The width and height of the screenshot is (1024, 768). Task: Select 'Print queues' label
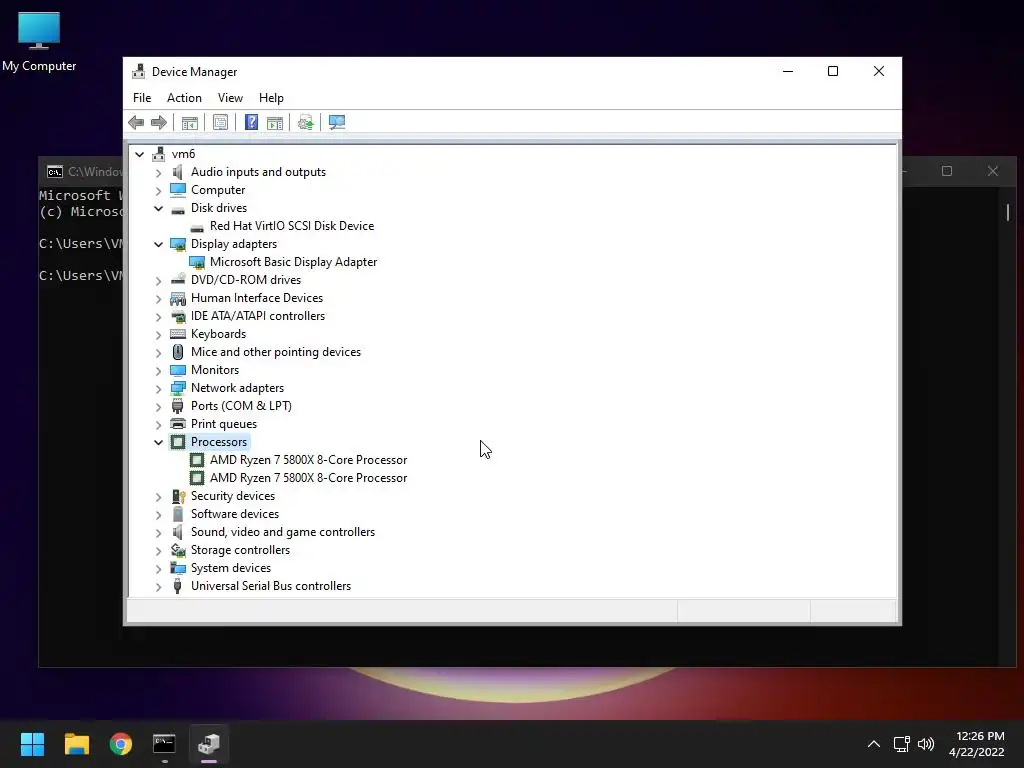(x=224, y=424)
